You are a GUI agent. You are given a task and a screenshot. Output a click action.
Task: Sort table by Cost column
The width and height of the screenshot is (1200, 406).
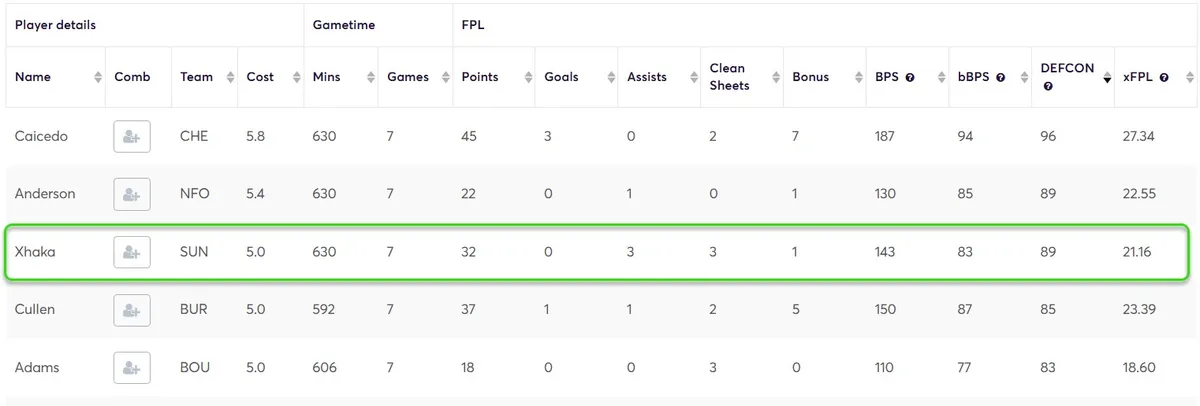(260, 77)
